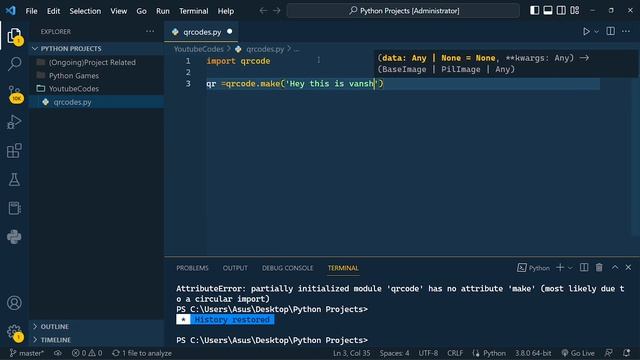Viewport: 640px width, 360px height.
Task: Switch to the PROBLEMS panel tab
Action: pos(192,268)
